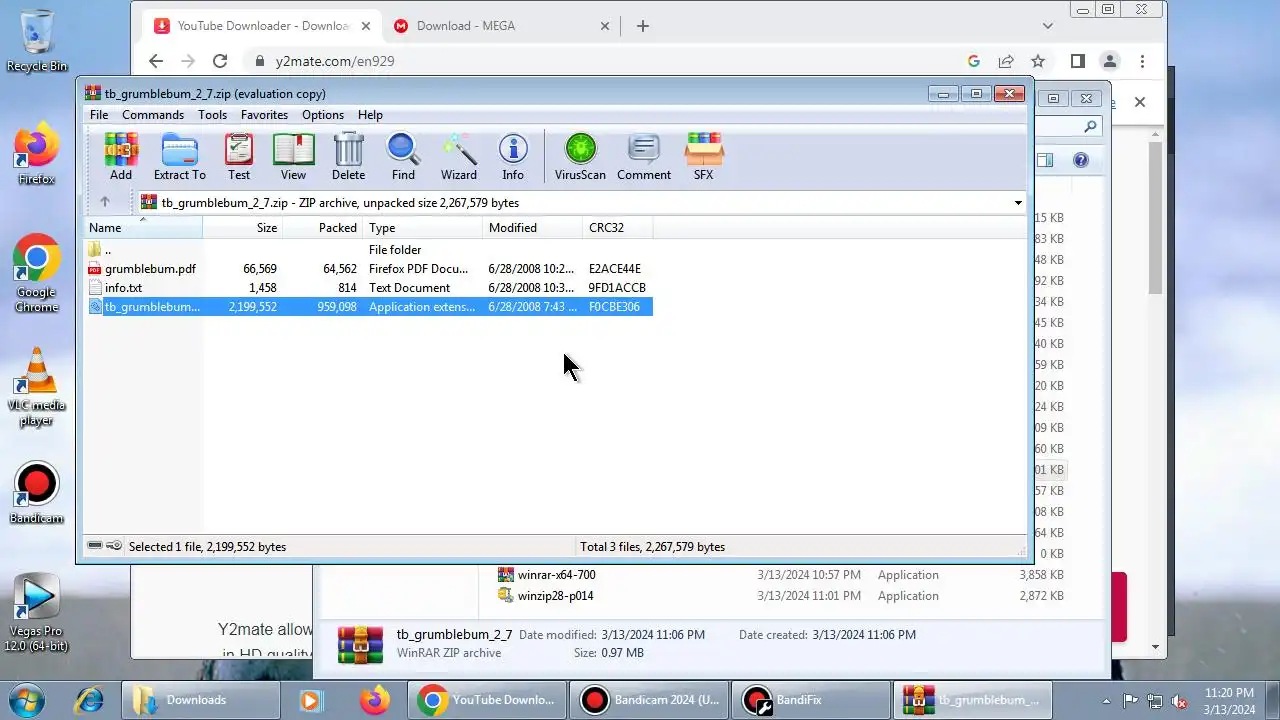Open Explorer help question mark icon

point(1080,160)
